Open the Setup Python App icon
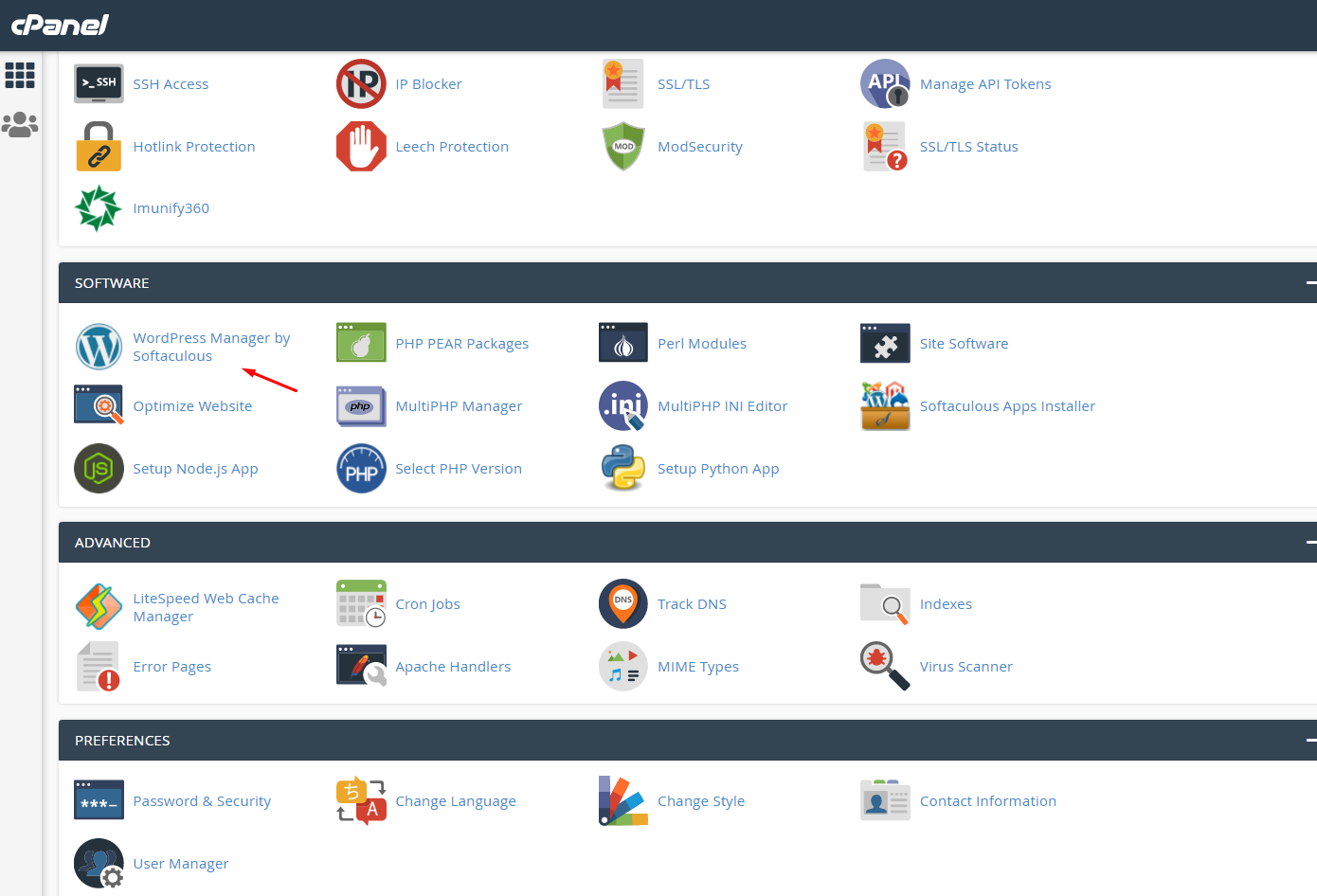Viewport: 1317px width, 896px height. click(x=623, y=469)
